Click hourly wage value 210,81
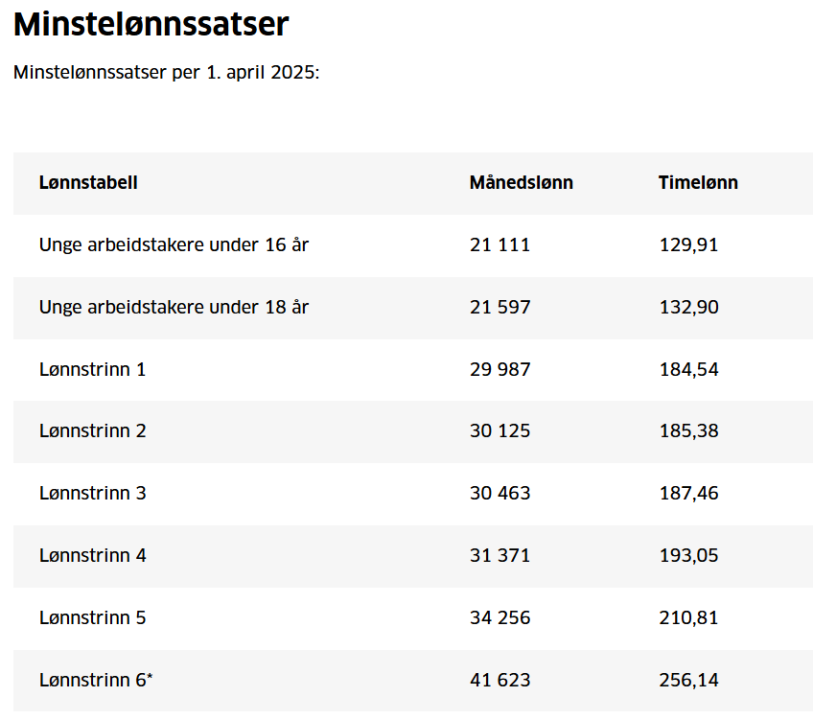The image size is (813, 720). pyautogui.click(x=688, y=618)
